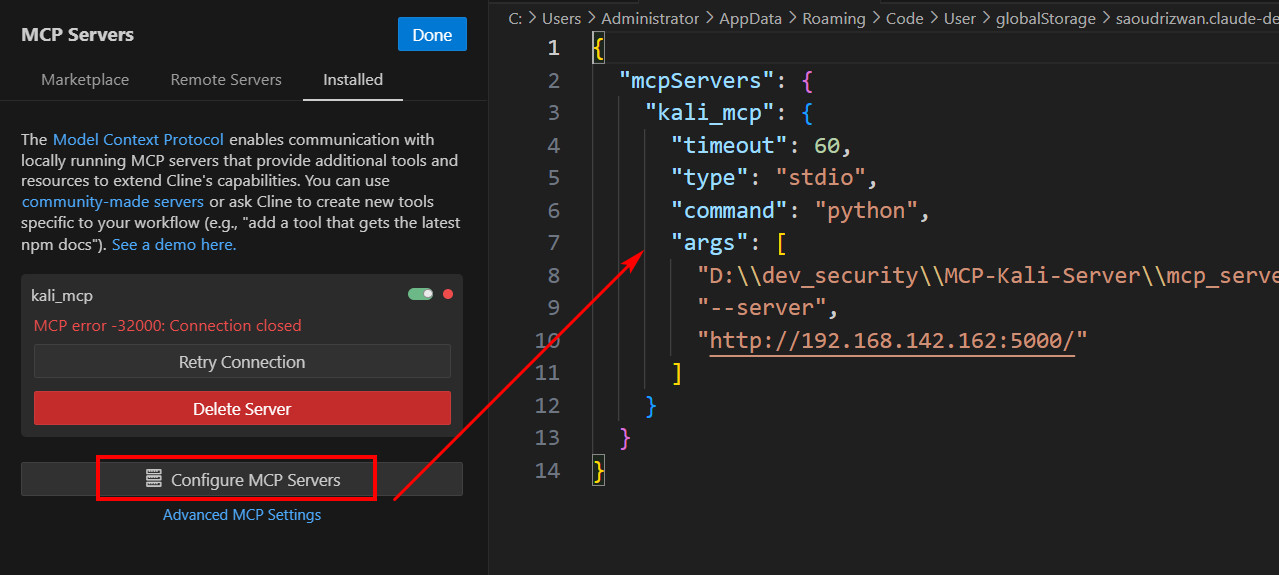Select the Installed tab
Image resolution: width=1279 pixels, height=575 pixels.
coord(352,80)
